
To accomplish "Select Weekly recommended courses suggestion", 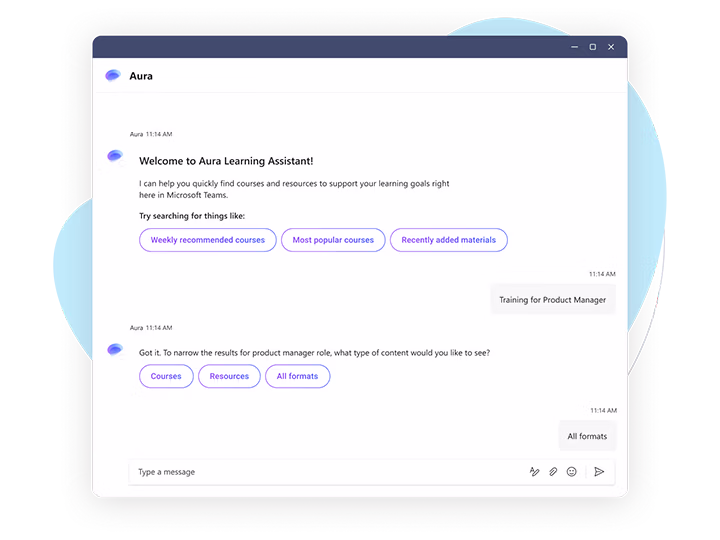I will 208,240.
